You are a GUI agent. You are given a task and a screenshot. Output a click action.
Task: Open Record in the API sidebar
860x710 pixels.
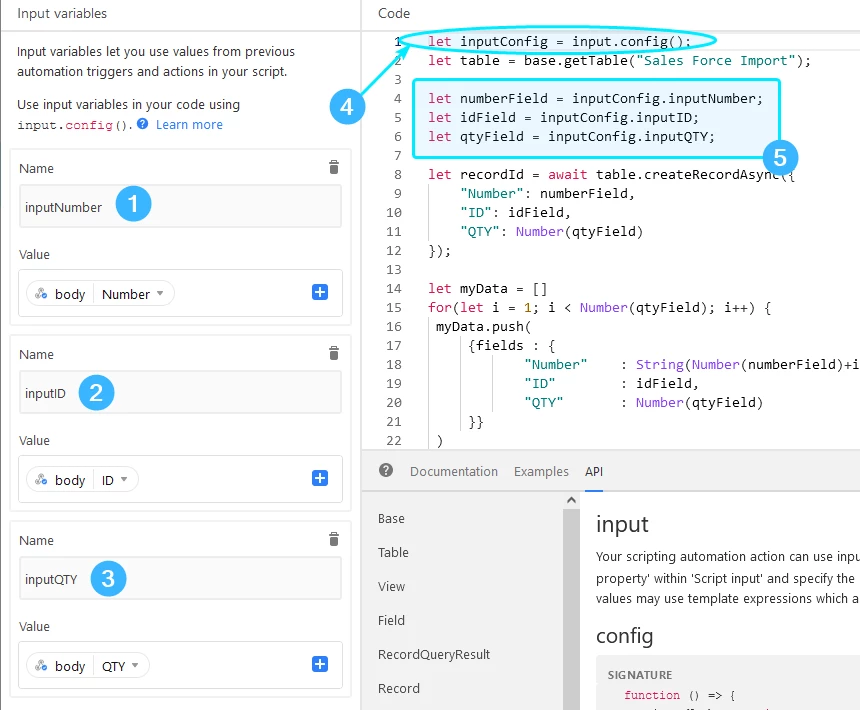[x=399, y=689]
